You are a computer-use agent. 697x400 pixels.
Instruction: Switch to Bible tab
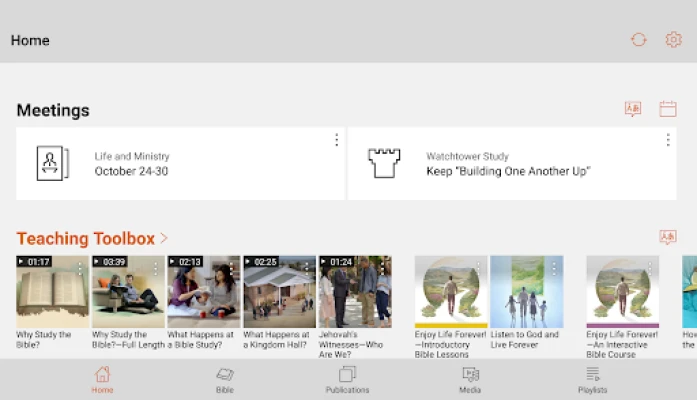point(225,380)
